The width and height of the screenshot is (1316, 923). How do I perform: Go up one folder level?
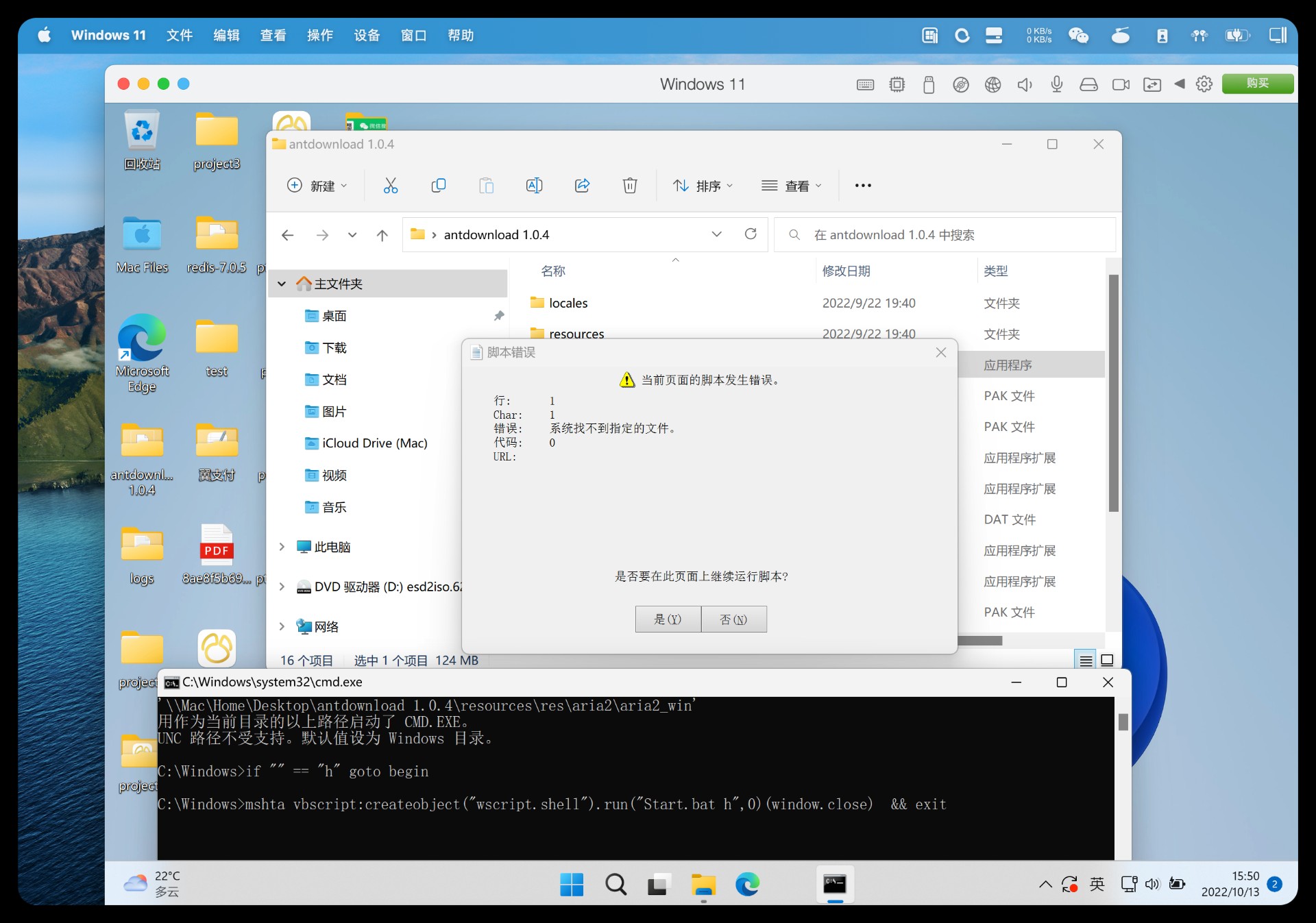pyautogui.click(x=382, y=235)
